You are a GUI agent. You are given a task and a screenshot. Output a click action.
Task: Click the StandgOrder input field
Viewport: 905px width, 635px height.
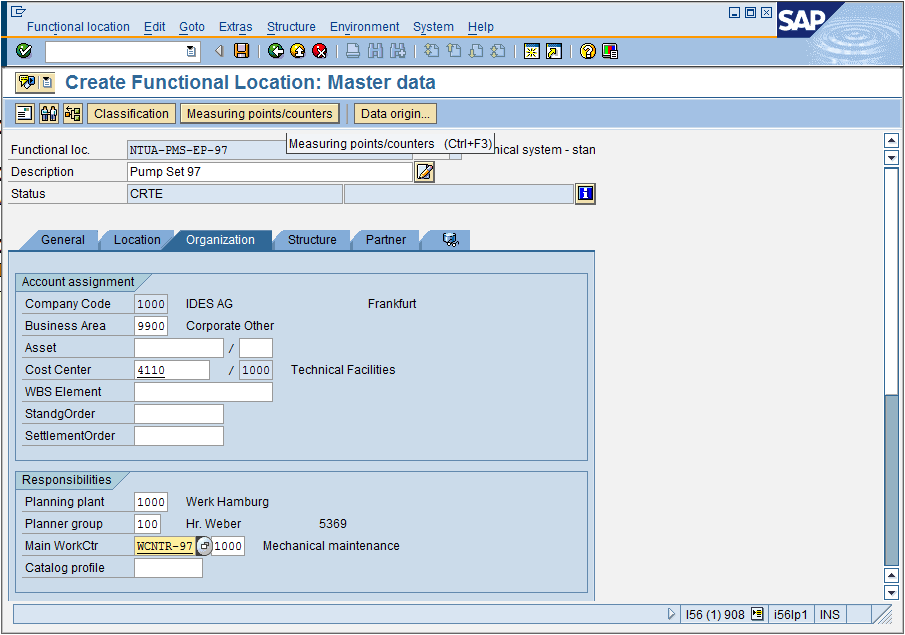pos(179,414)
